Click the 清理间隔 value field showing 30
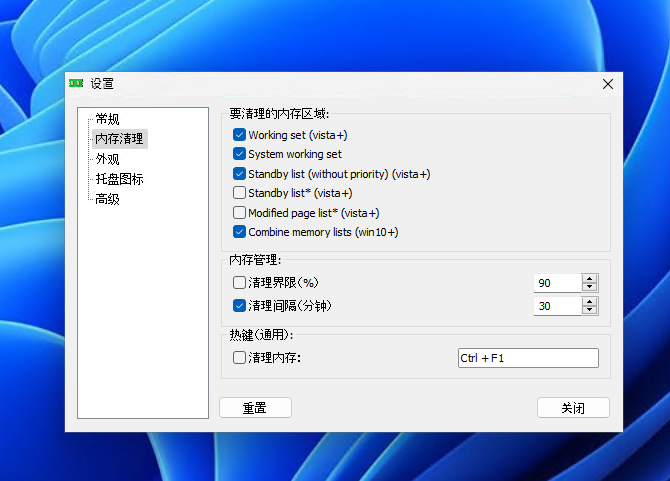The height and width of the screenshot is (481, 670). click(x=558, y=306)
